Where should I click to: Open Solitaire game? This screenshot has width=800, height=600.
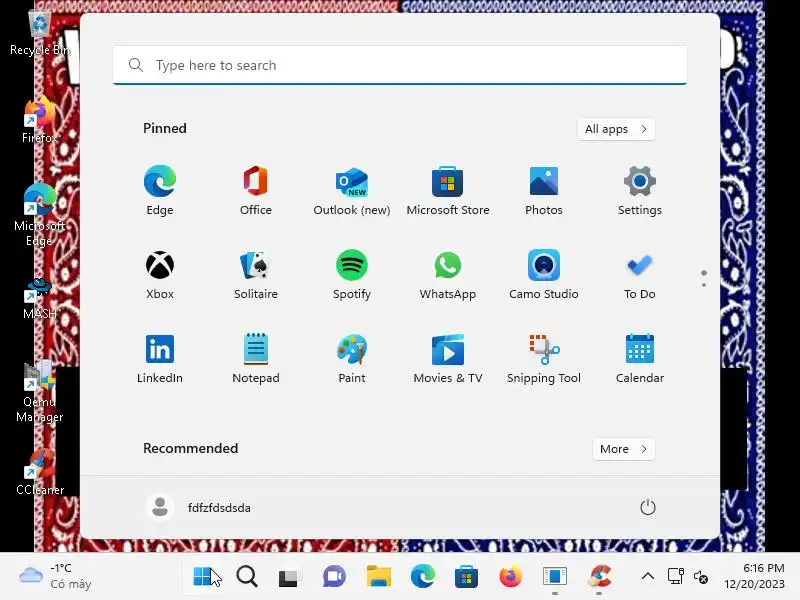point(256,274)
